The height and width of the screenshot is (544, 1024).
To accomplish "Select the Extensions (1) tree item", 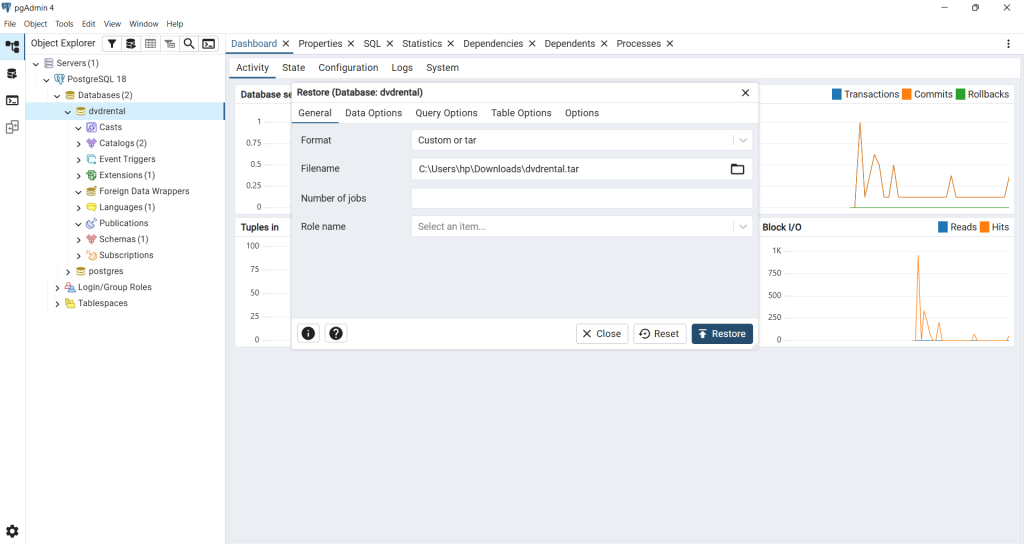I will pyautogui.click(x=127, y=176).
